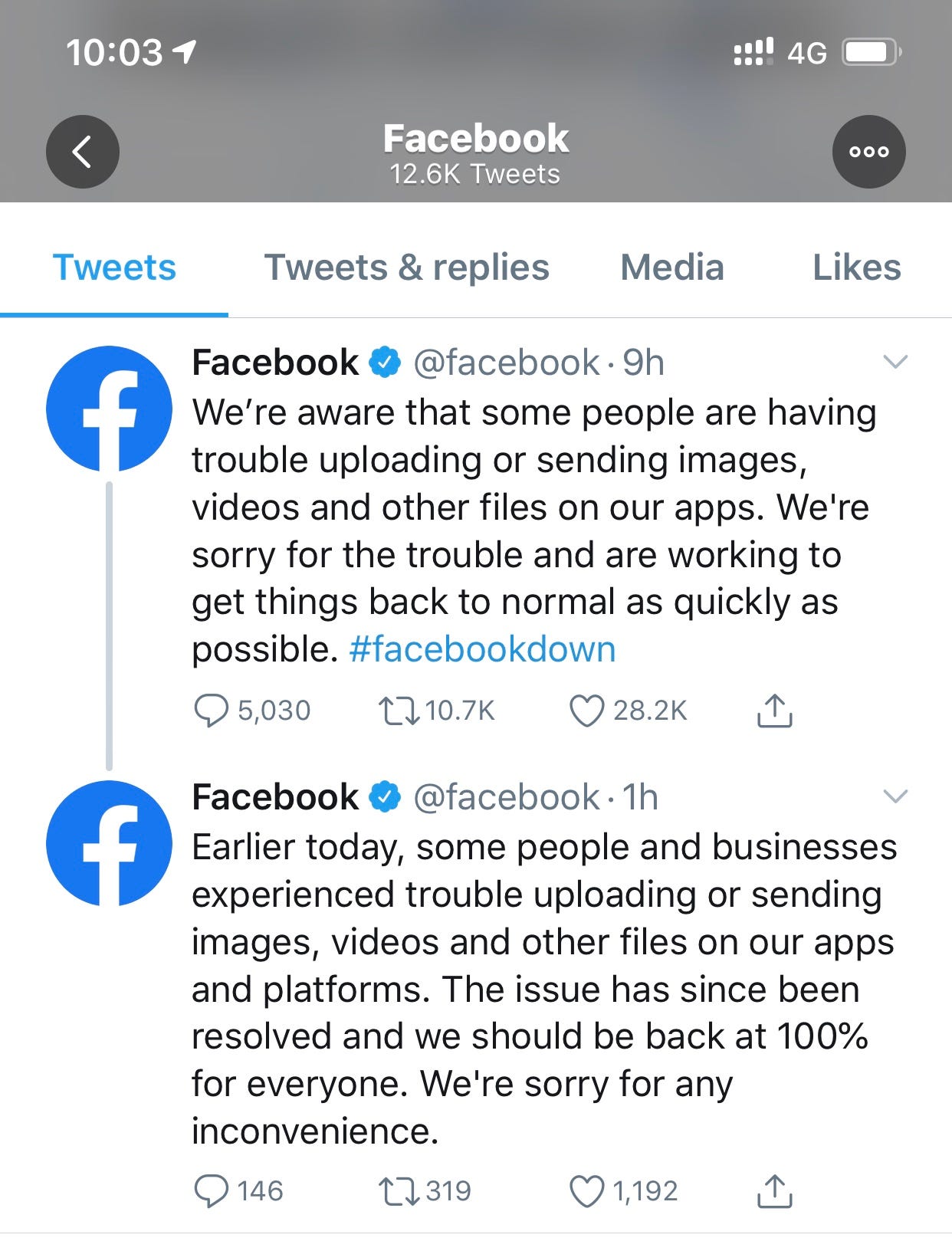Expand the chevron on the 9h tweet
This screenshot has height=1241, width=952.
895,361
